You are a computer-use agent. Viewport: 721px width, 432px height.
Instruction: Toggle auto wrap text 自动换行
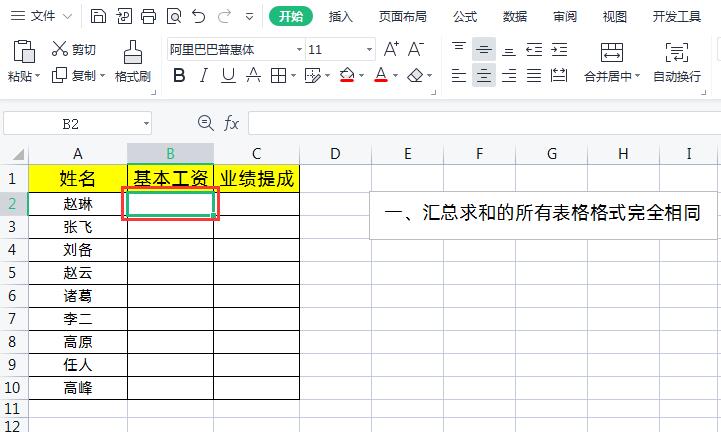coord(677,64)
